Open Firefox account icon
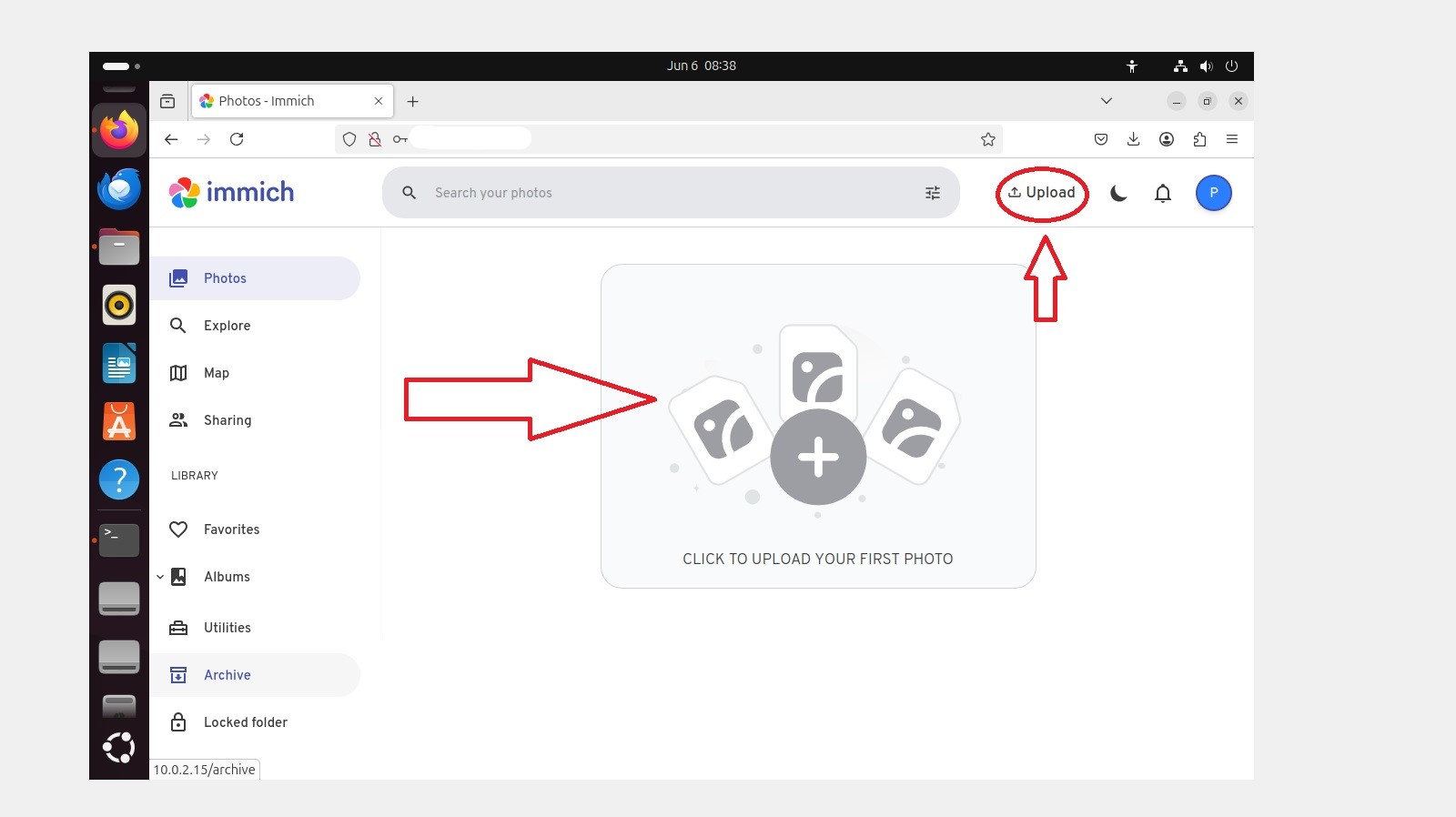Image resolution: width=1456 pixels, height=817 pixels. [1167, 139]
